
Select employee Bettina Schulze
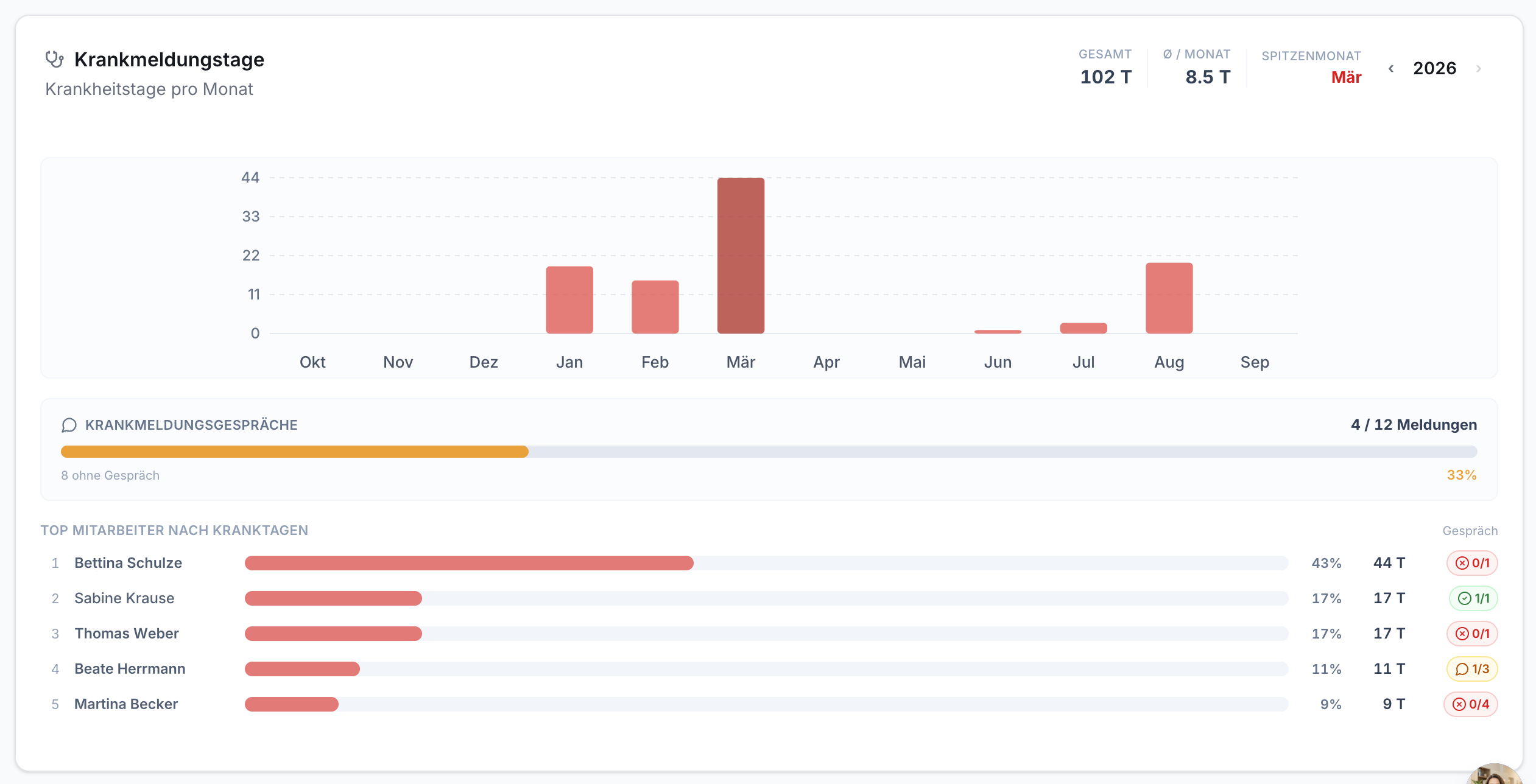point(128,563)
